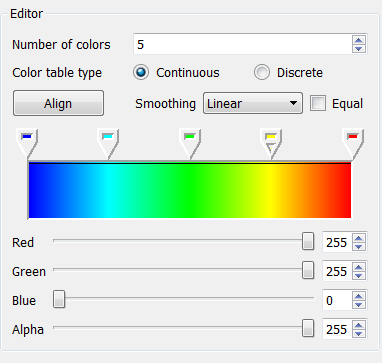The width and height of the screenshot is (382, 363).
Task: Select the red color marker
Action: [x=353, y=143]
